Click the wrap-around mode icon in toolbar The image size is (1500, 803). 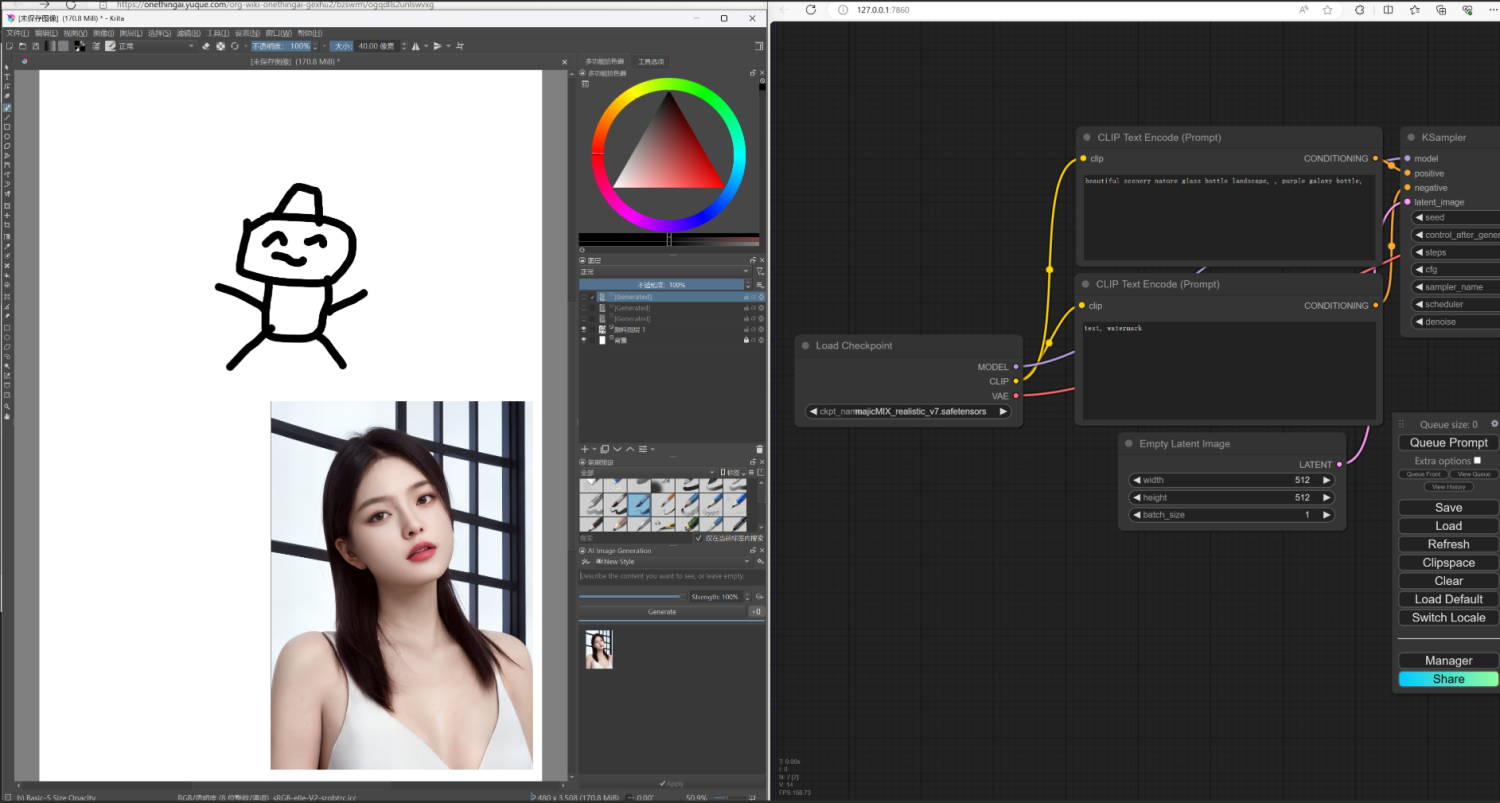[x=460, y=46]
